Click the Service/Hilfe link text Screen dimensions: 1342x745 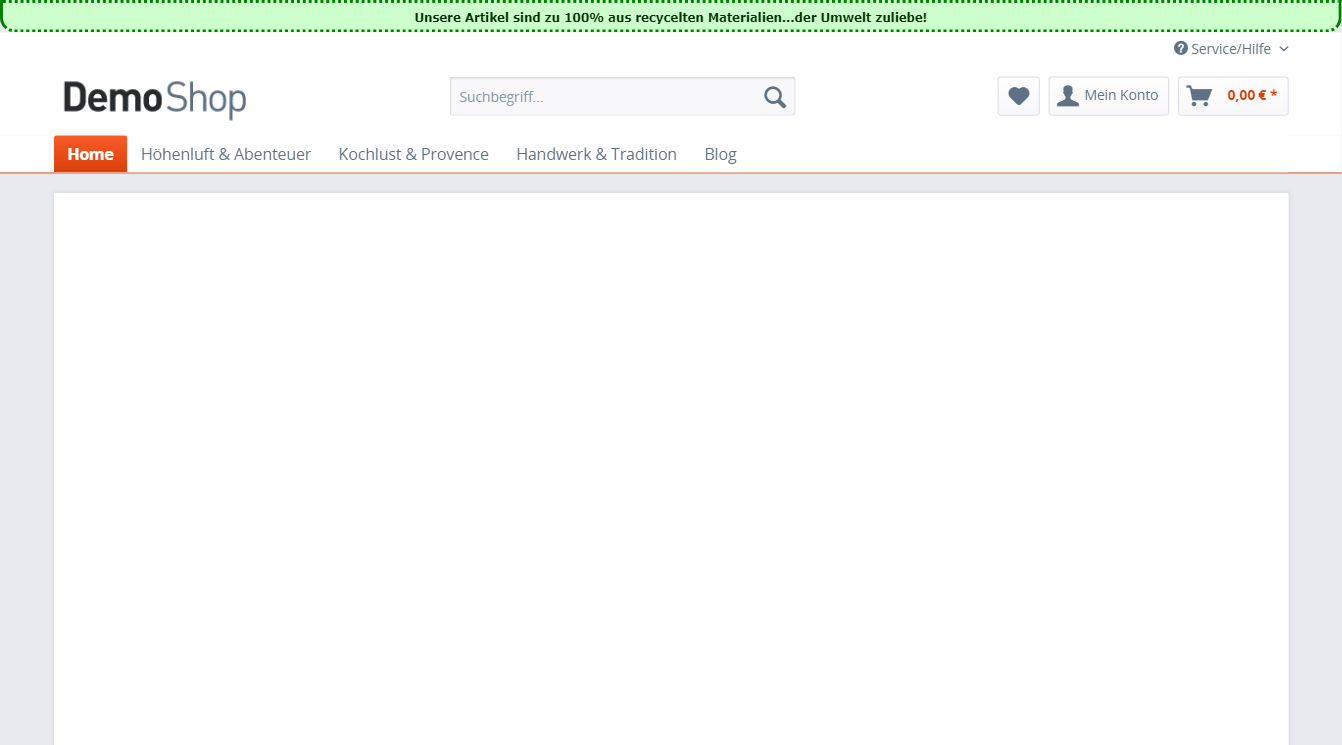tap(1231, 49)
